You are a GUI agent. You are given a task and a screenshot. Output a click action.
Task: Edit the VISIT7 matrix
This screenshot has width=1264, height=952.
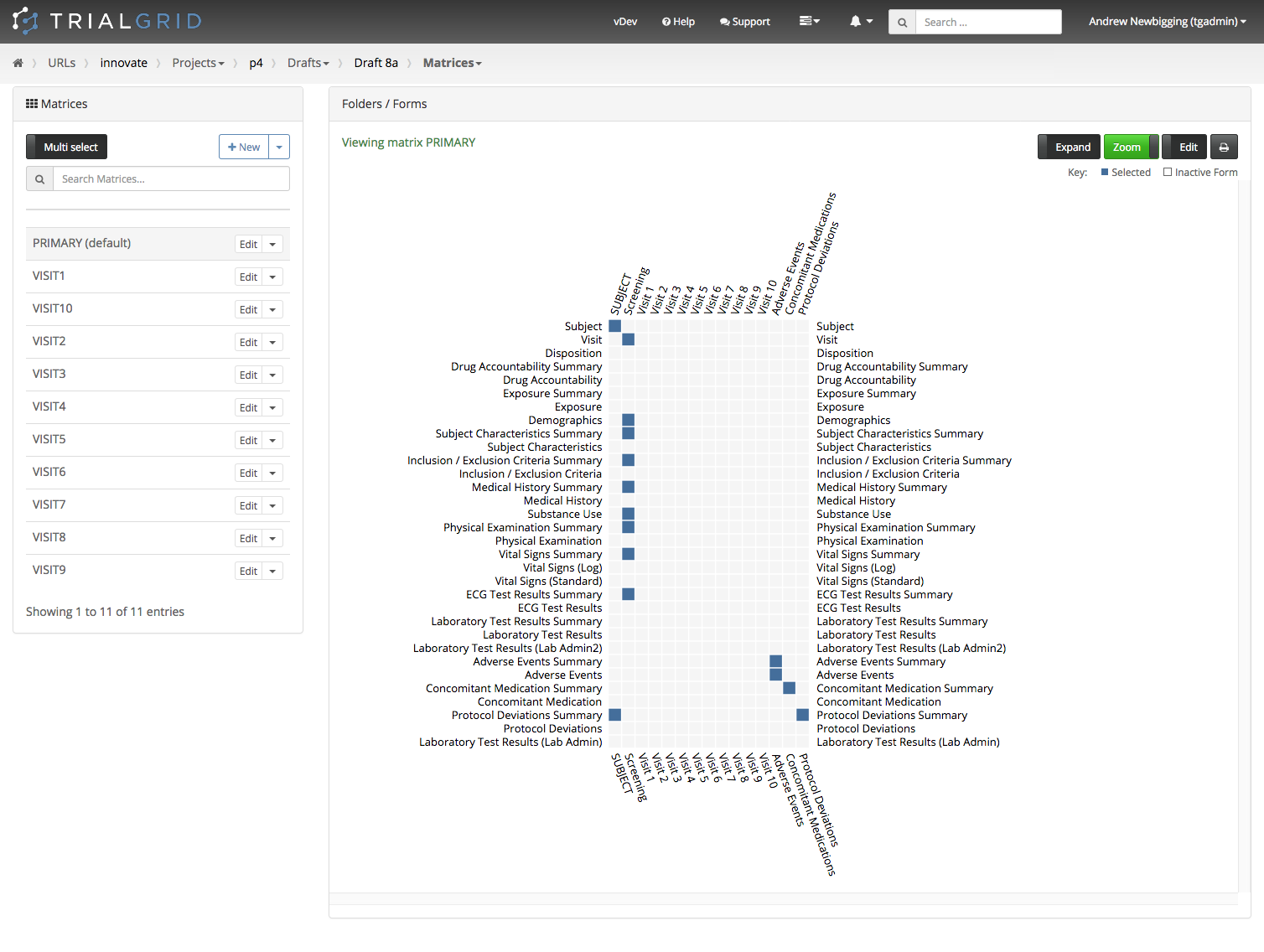click(x=248, y=505)
